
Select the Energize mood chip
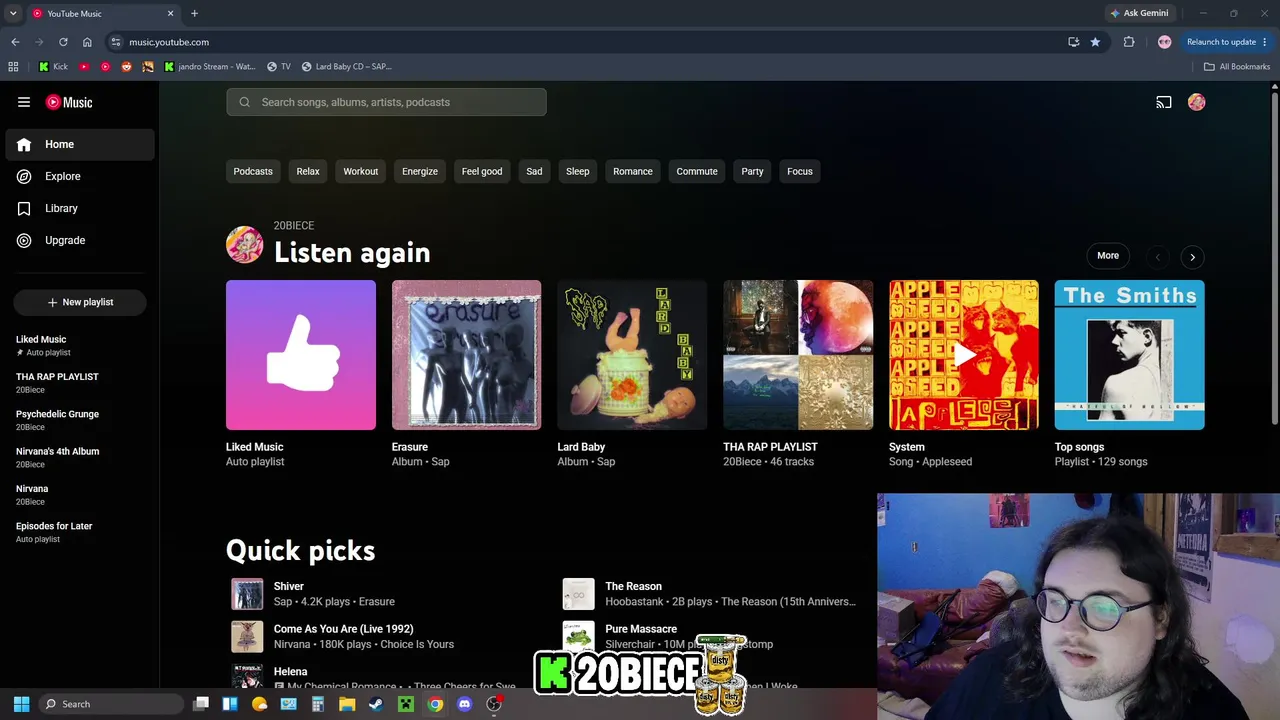[x=420, y=171]
